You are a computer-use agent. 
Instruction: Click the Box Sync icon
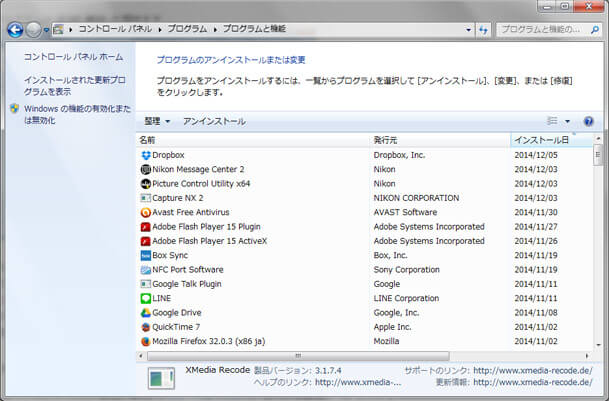click(x=146, y=256)
